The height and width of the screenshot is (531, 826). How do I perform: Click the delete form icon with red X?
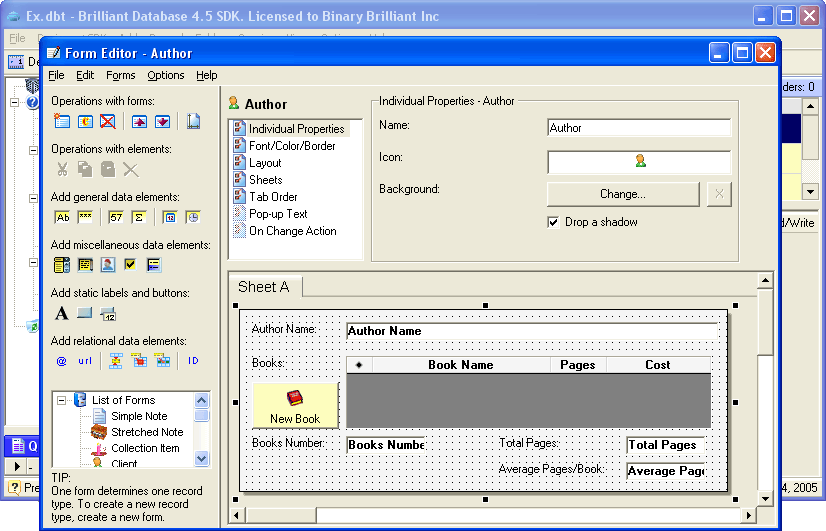click(108, 122)
